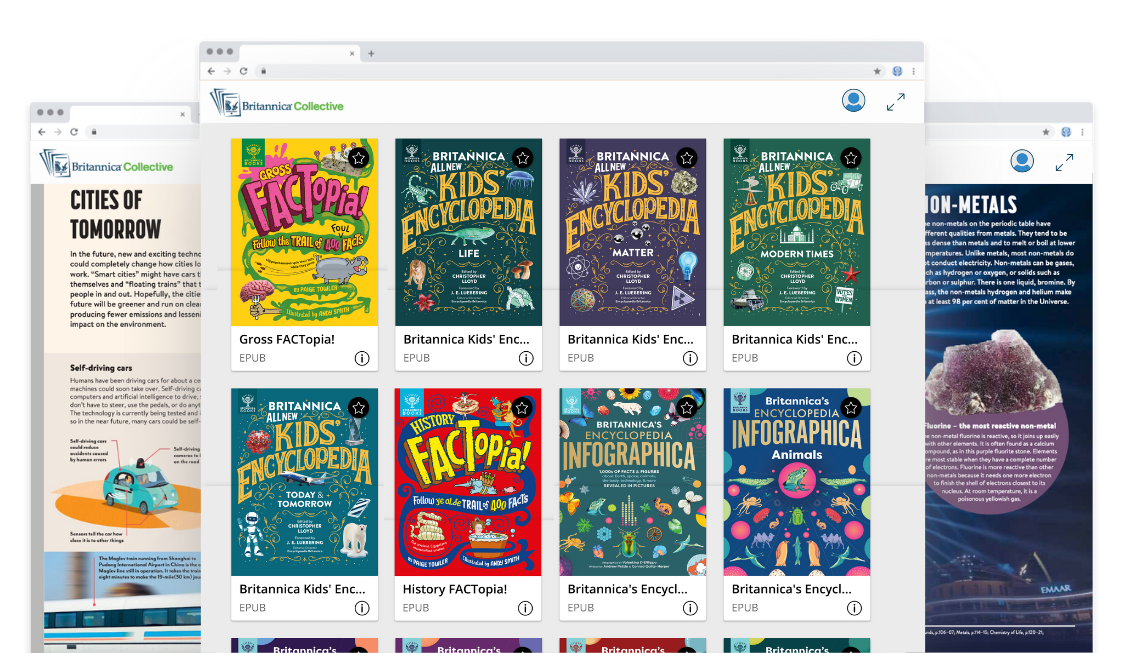Click the forward arrow in the front browser window

pos(227,71)
